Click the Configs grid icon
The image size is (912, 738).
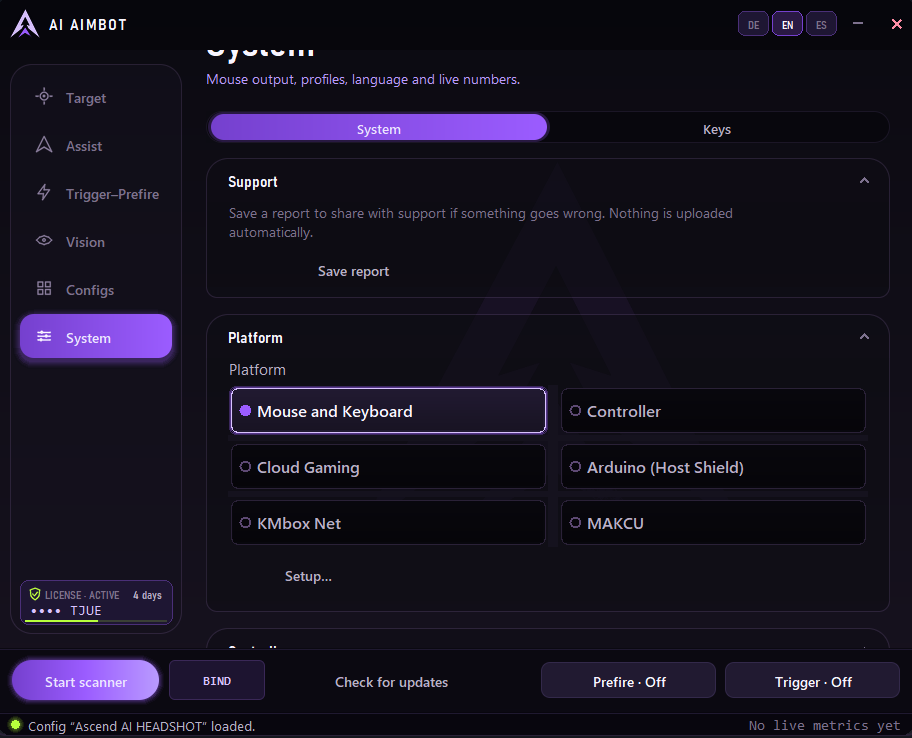(44, 288)
